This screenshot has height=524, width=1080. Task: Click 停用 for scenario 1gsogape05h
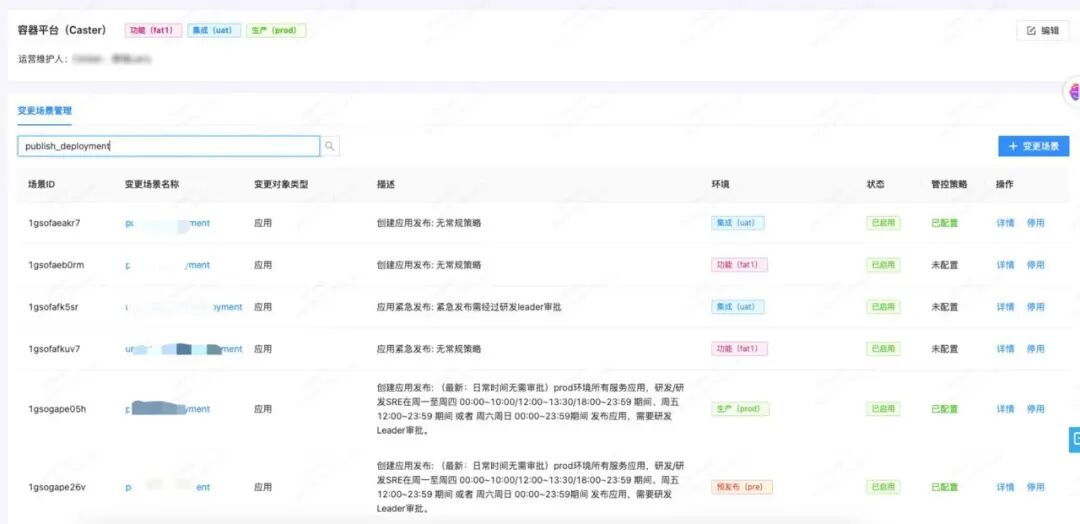click(x=1035, y=409)
